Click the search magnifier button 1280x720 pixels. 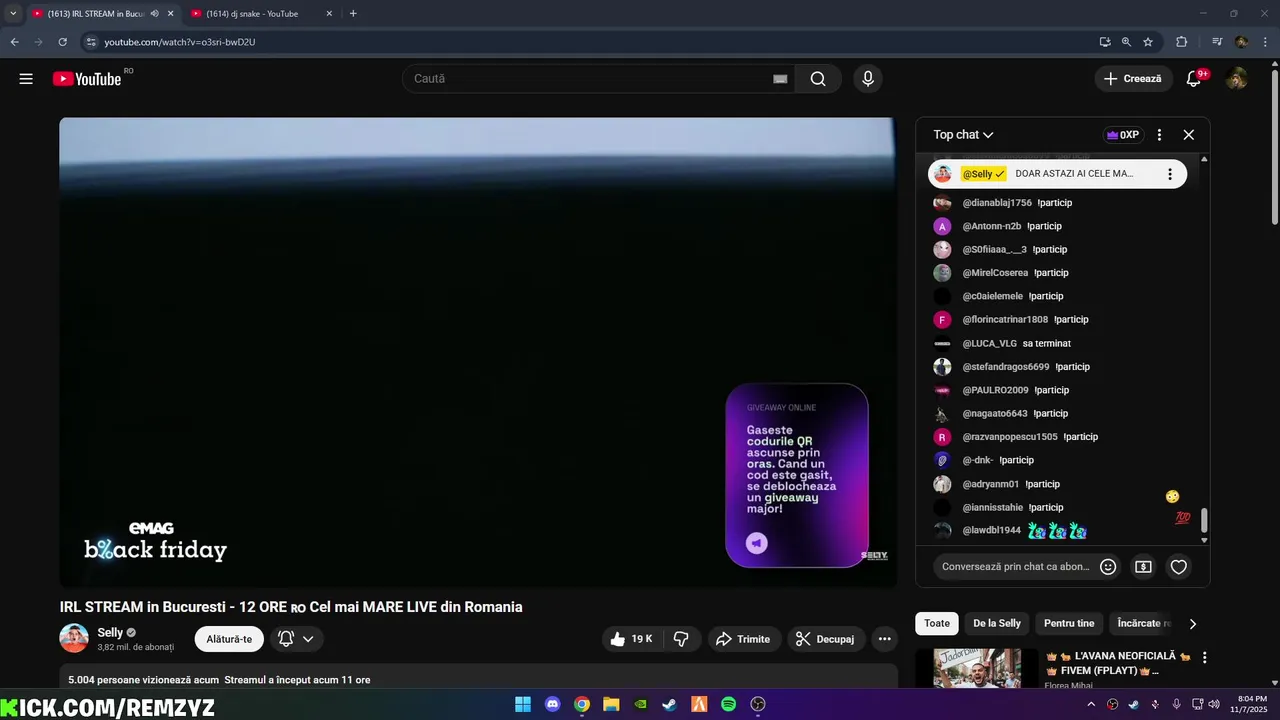(818, 79)
